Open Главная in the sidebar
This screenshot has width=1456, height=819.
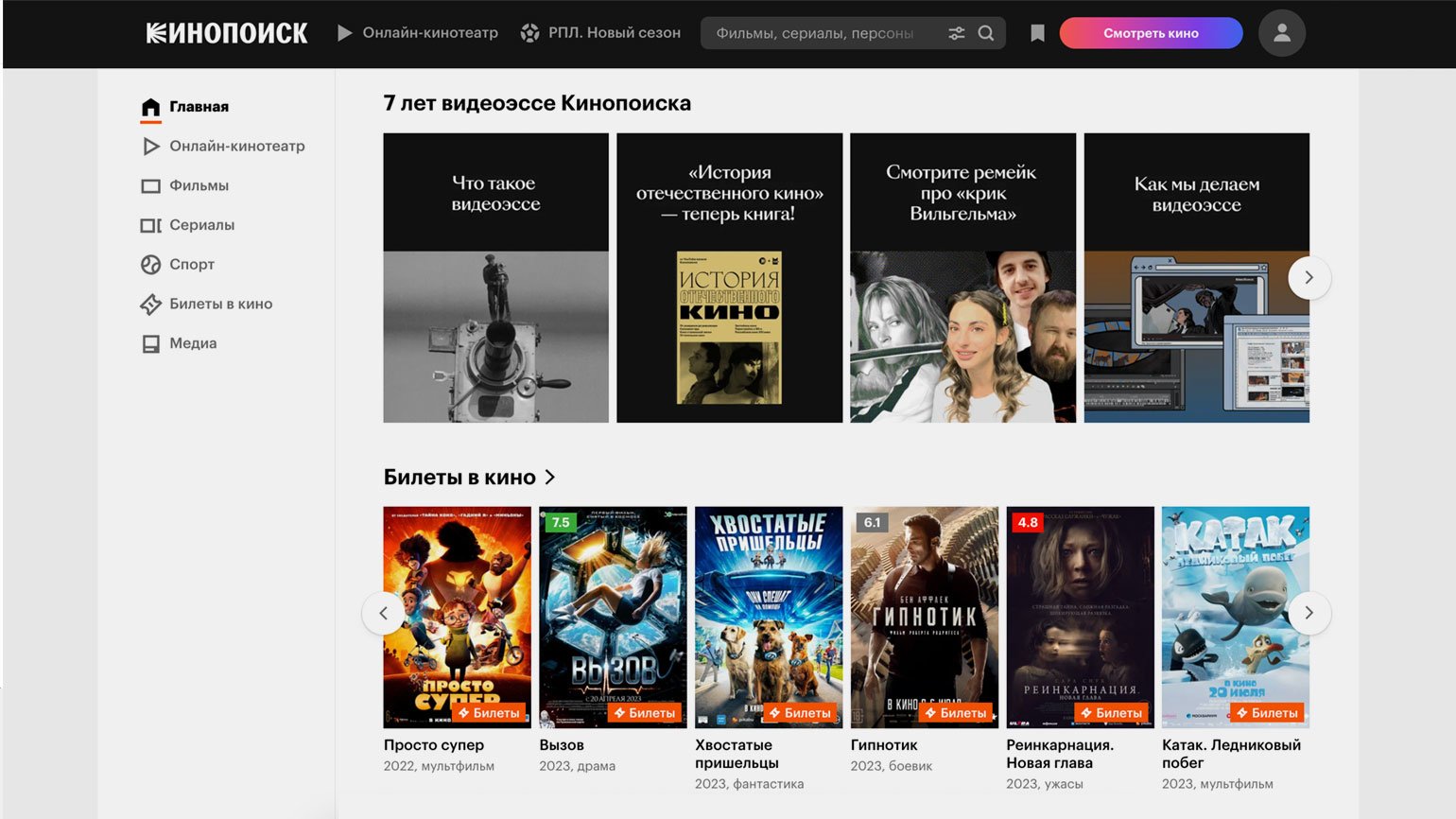(x=199, y=107)
